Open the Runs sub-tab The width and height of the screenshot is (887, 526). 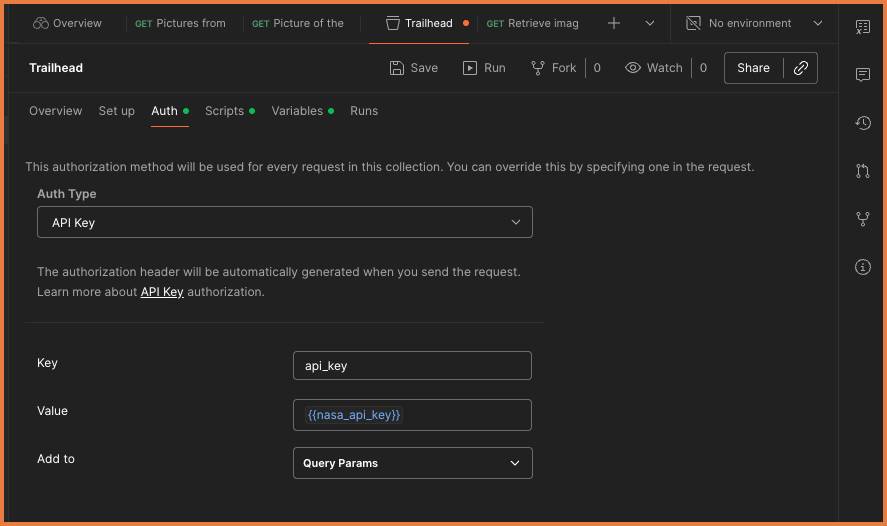coord(364,111)
